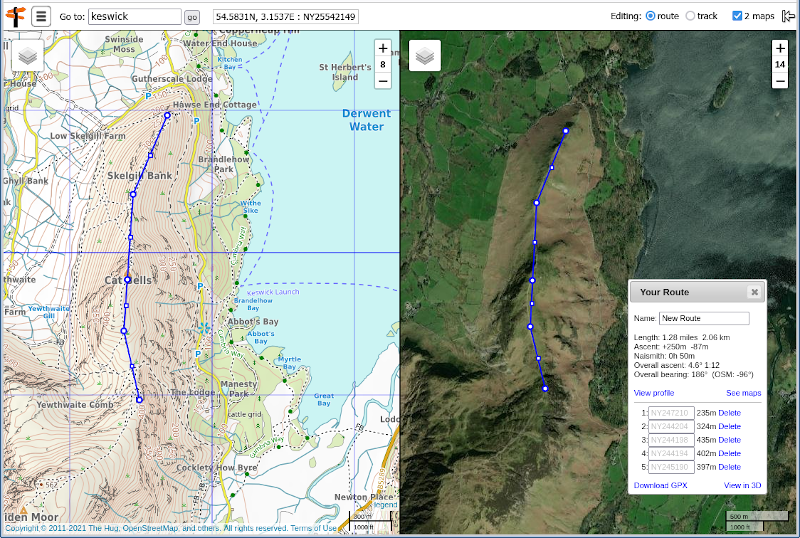Select the track editing radio button
This screenshot has height=538, width=800.
click(690, 16)
